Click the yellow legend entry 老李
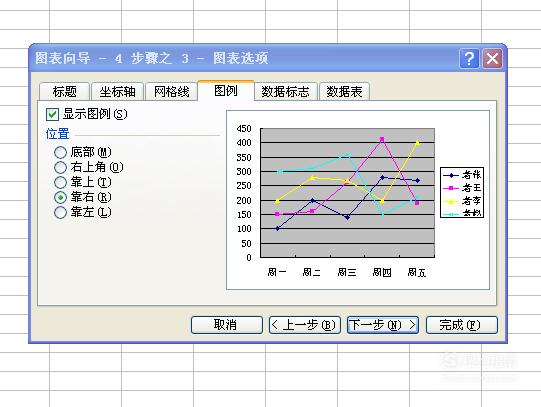Screen dimensions: 541x407 pyautogui.click(x=462, y=201)
